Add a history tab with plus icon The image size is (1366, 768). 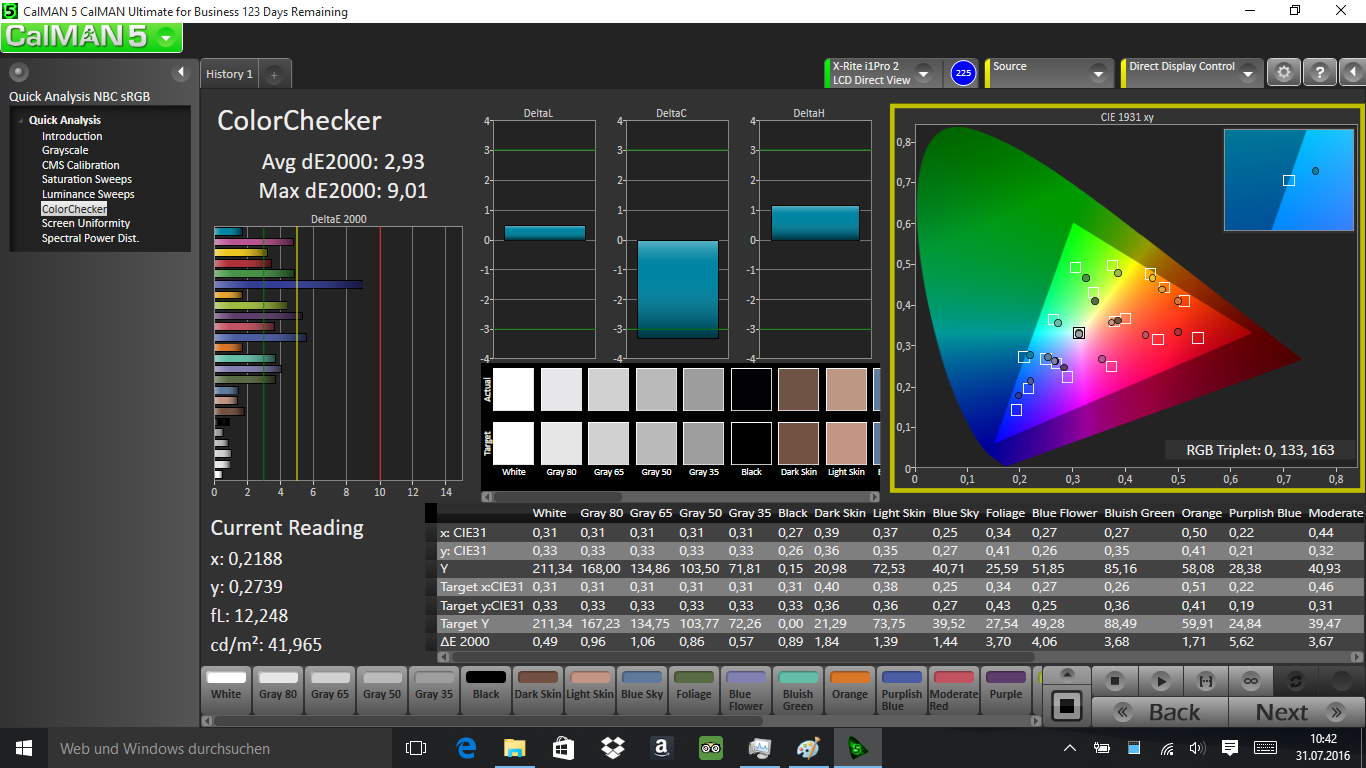[274, 74]
